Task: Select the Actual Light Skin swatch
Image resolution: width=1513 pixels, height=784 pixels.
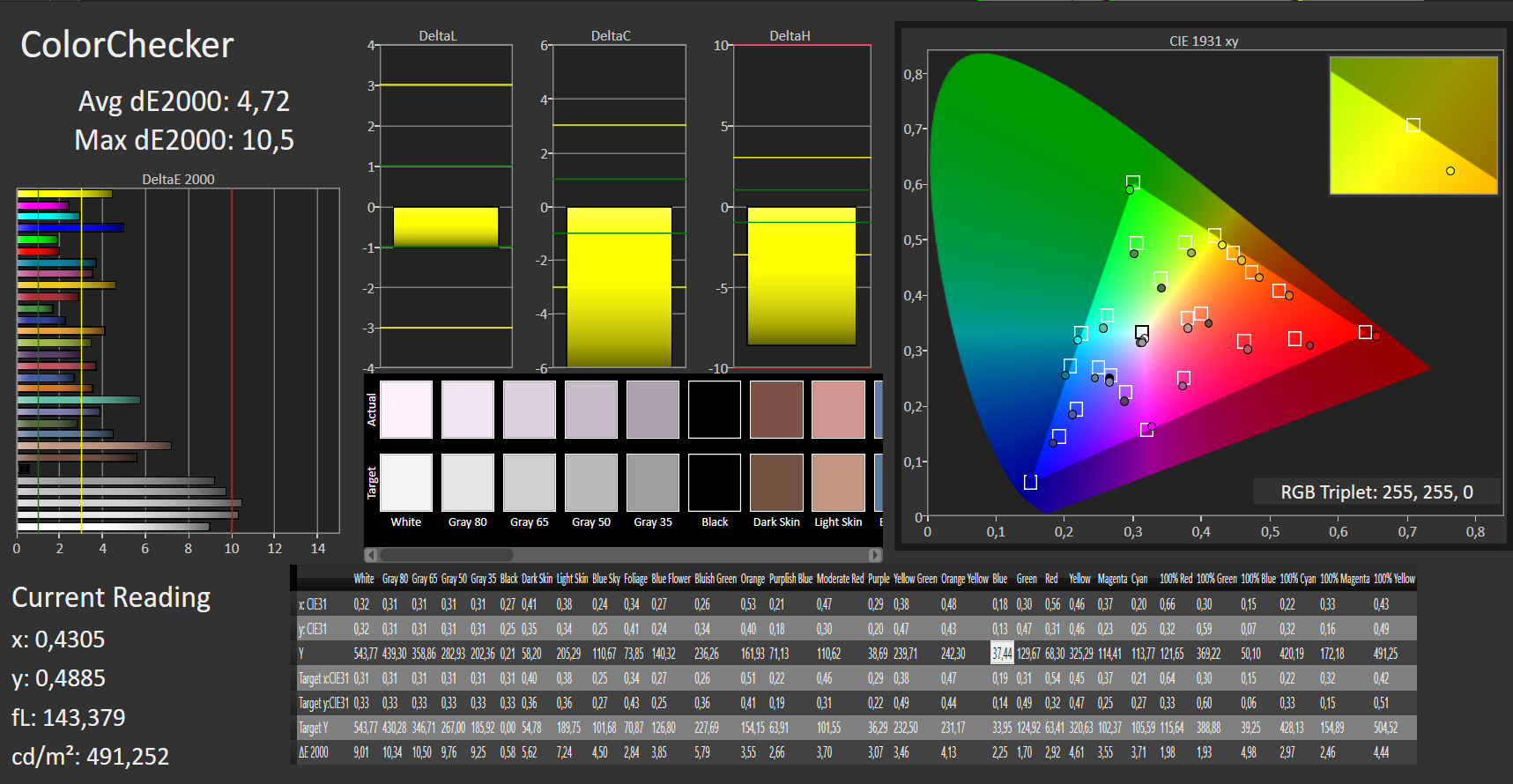Action: 838,410
